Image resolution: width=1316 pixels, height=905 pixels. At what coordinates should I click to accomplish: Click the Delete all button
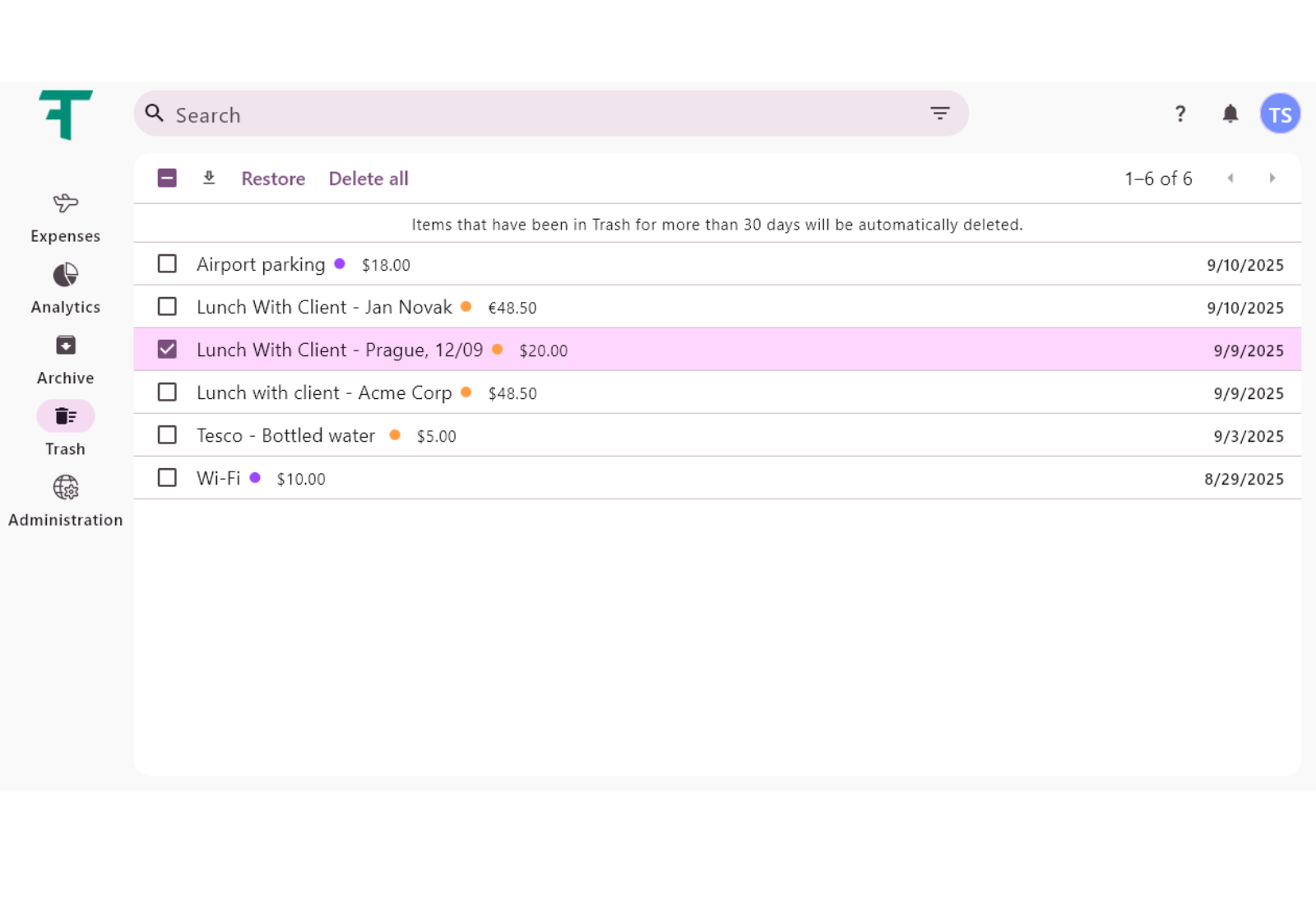pos(368,179)
